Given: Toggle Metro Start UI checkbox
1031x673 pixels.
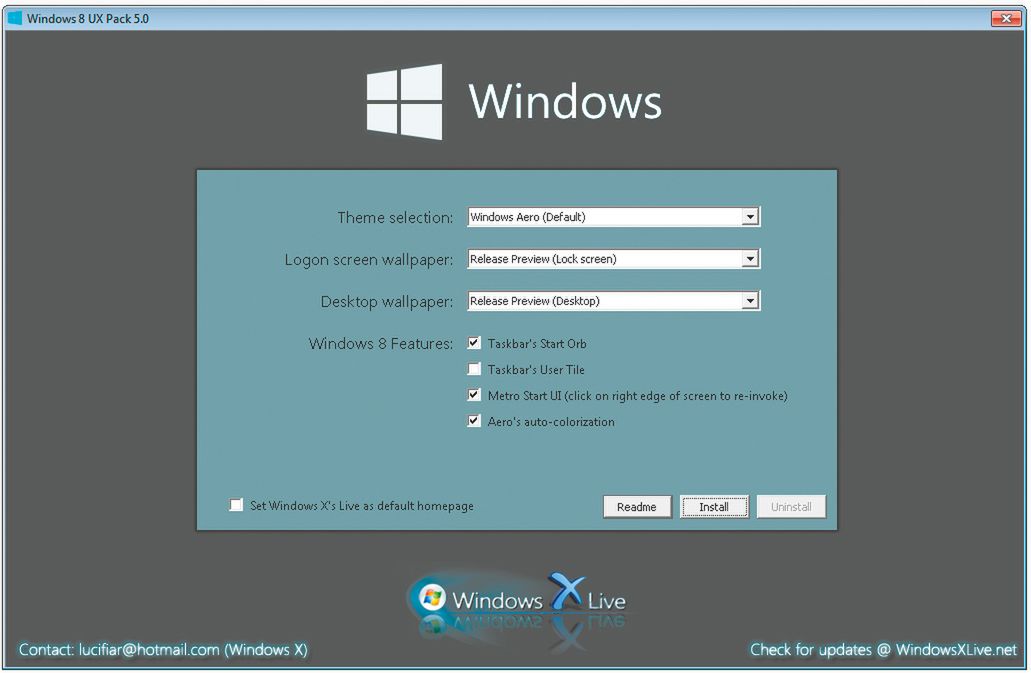Looking at the screenshot, I should click(474, 395).
